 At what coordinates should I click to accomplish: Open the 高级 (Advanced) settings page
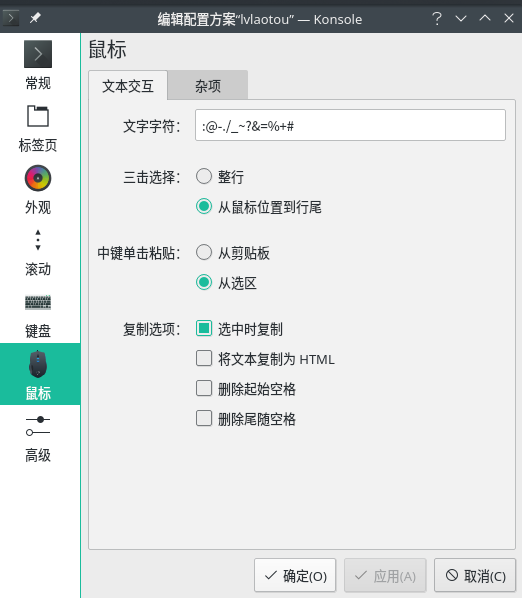point(38,438)
